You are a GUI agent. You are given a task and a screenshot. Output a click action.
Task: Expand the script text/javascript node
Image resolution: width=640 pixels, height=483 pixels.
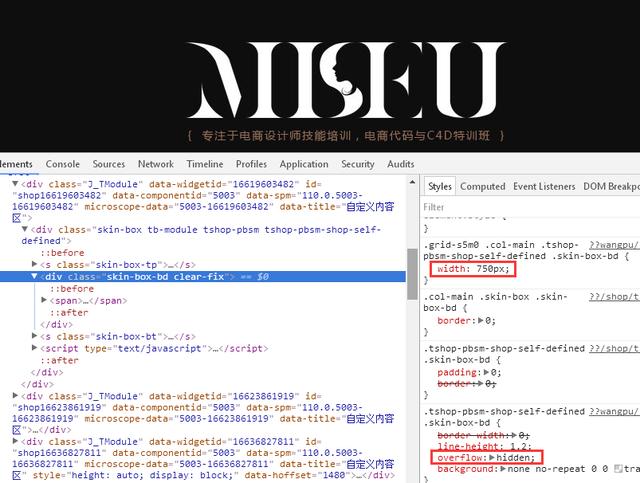34,348
